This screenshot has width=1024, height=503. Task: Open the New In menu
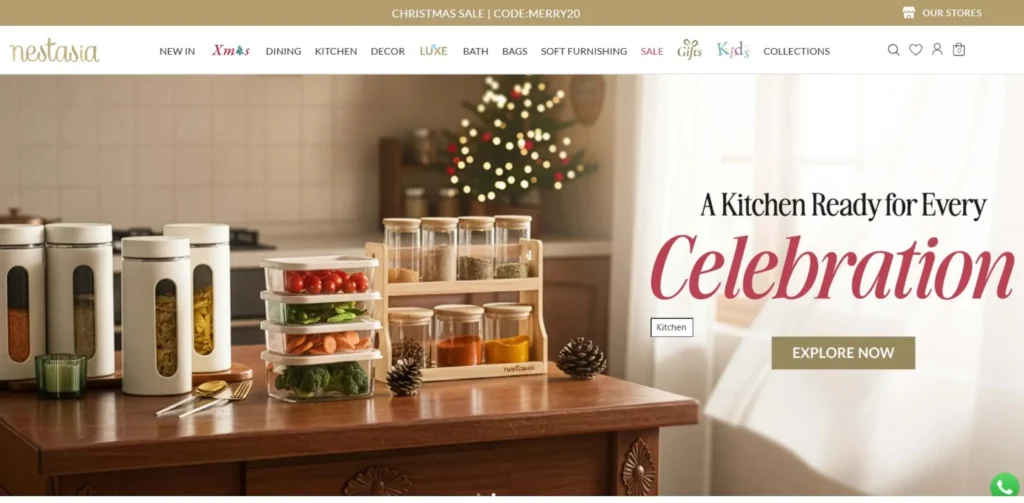(177, 51)
